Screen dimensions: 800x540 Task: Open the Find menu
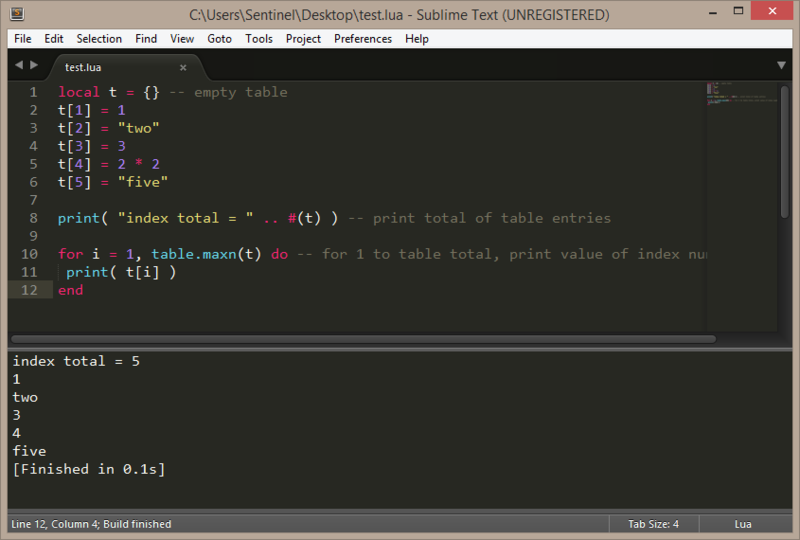146,39
